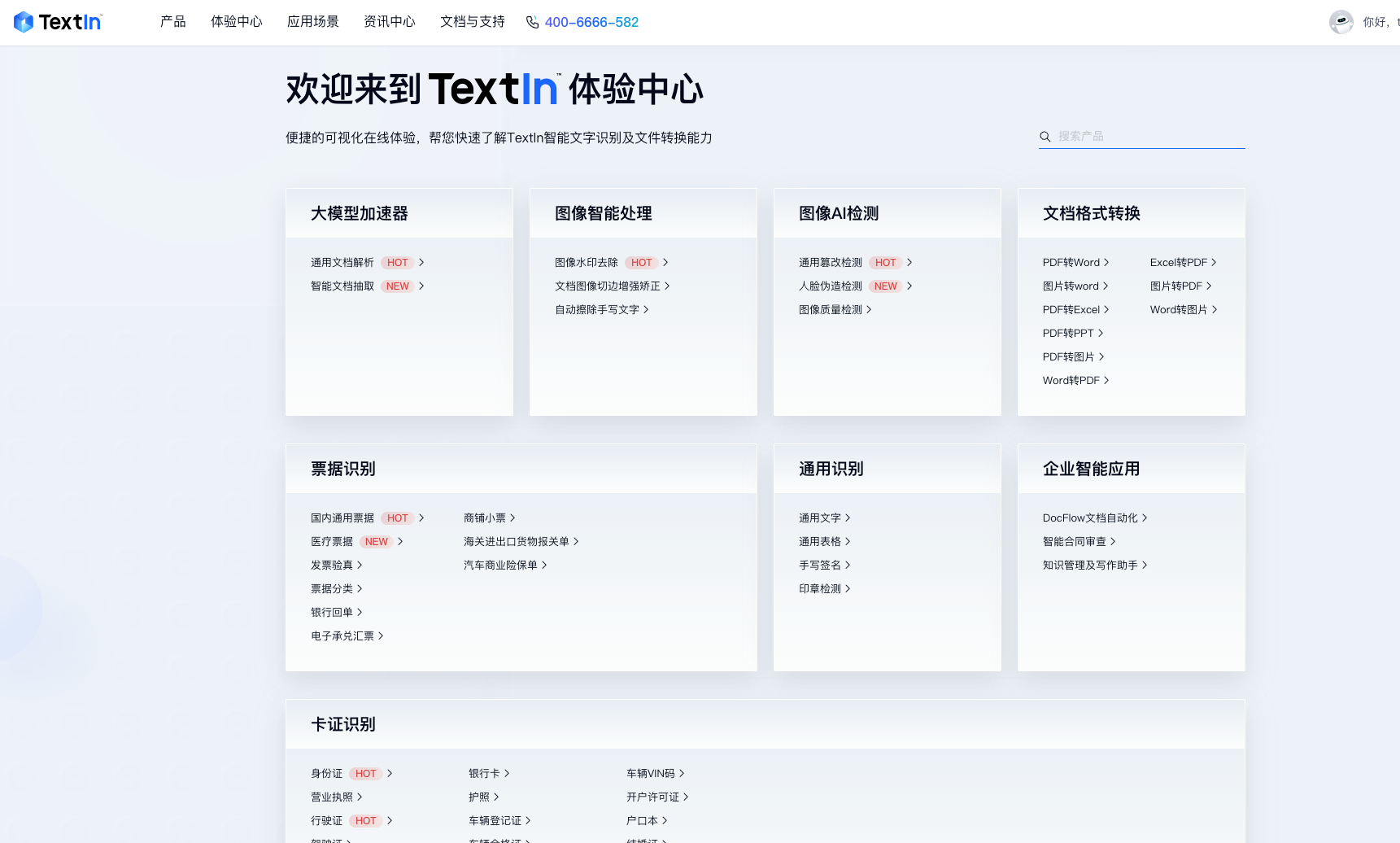This screenshot has height=843, width=1400.
Task: Open 通用文档解析 link
Action: pyautogui.click(x=342, y=263)
